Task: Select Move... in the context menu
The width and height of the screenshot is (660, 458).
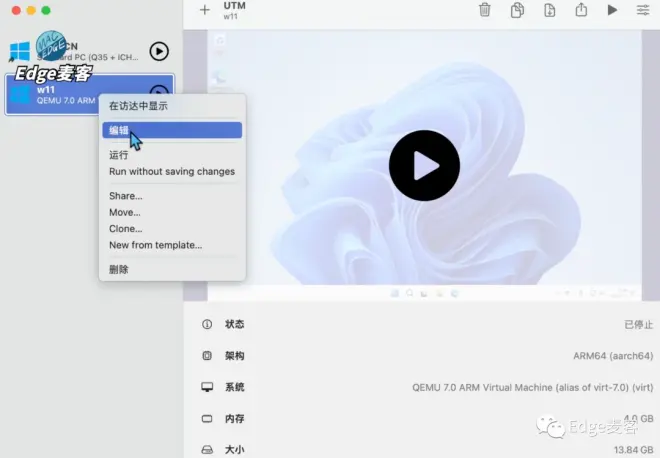Action: (172, 212)
